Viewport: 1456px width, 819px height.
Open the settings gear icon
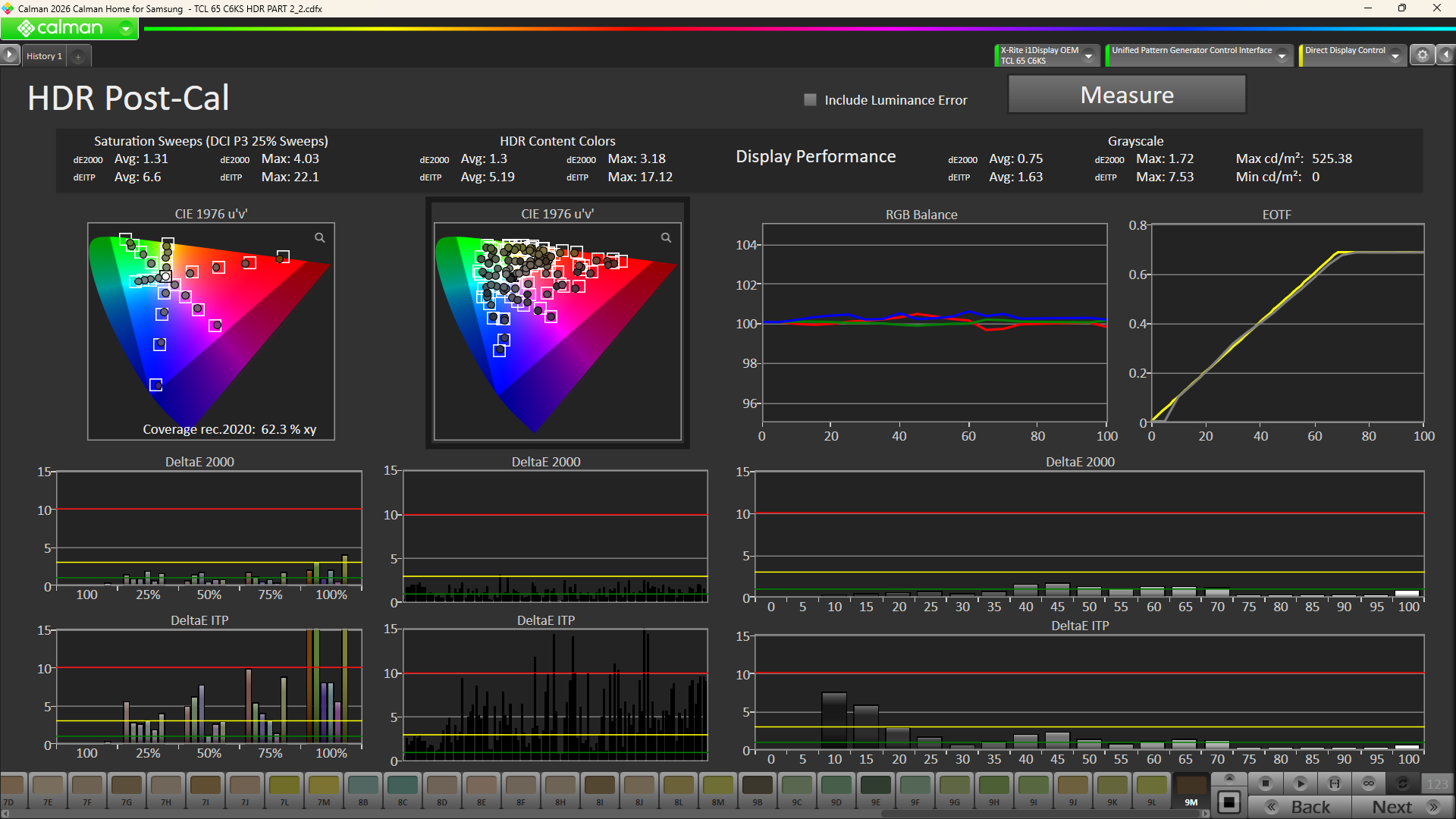tap(1423, 55)
